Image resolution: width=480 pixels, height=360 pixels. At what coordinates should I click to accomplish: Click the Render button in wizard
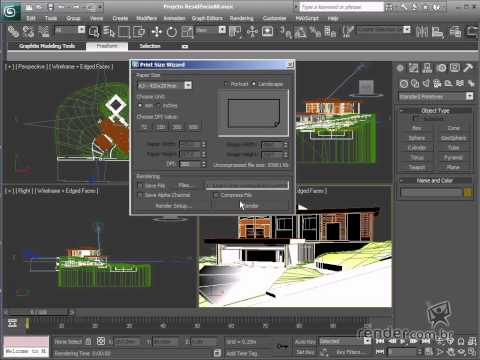click(250, 206)
